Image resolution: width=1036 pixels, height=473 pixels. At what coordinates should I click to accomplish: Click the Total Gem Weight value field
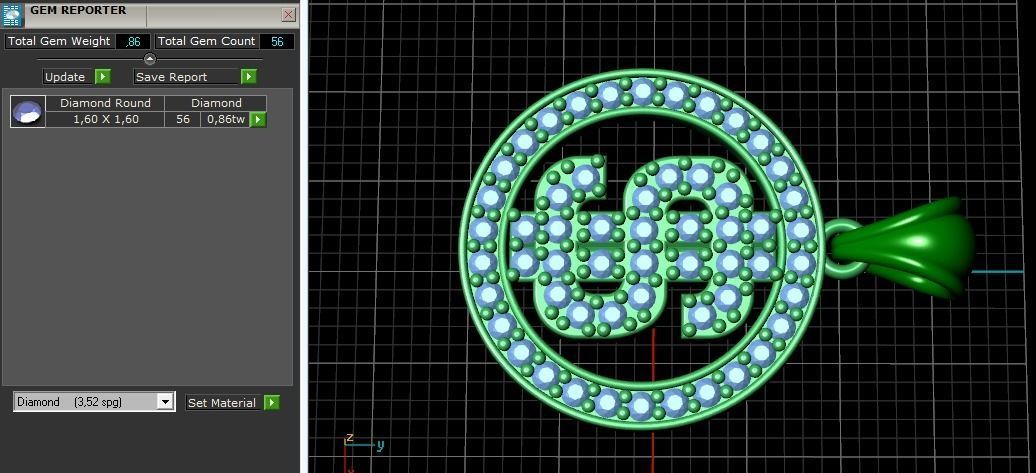[x=133, y=42]
